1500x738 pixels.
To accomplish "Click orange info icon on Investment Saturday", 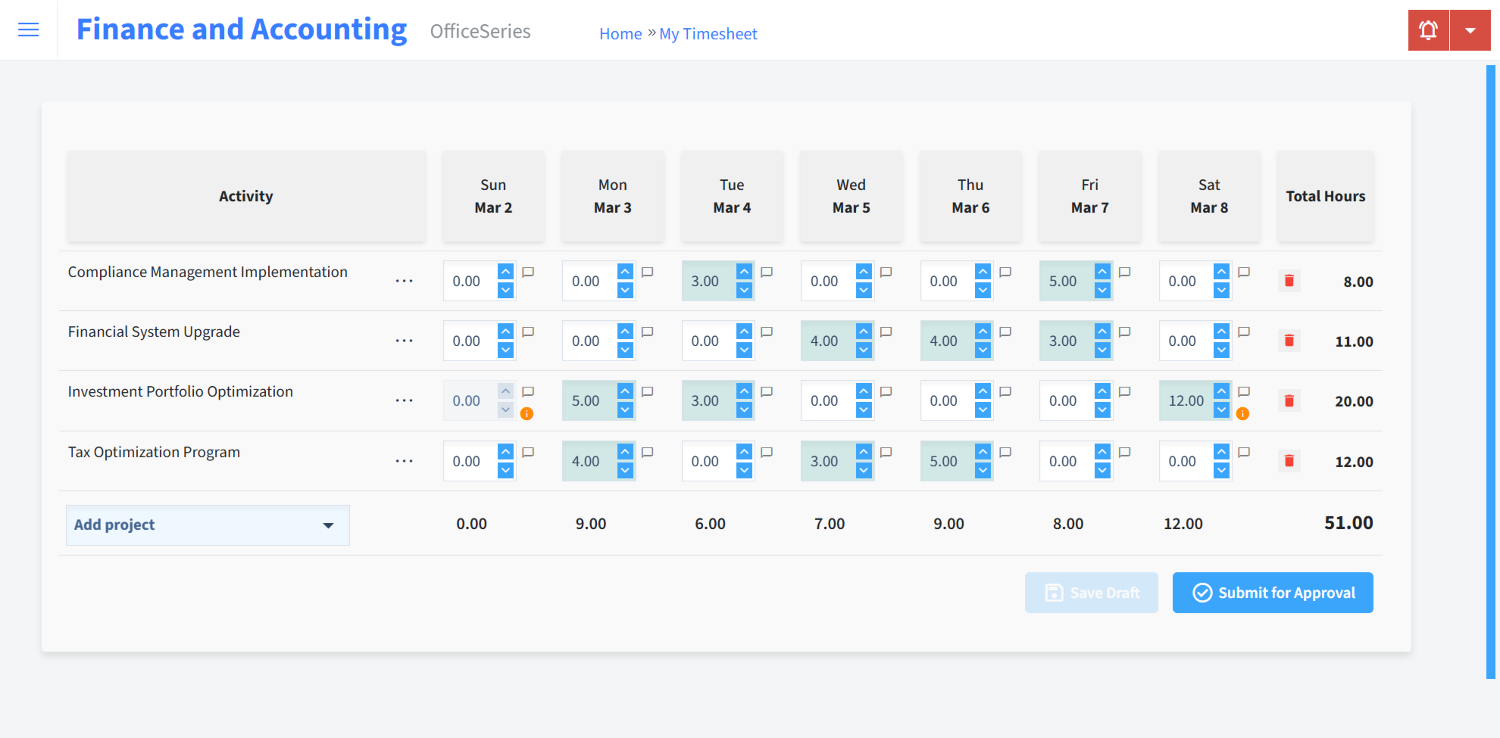I will (x=1243, y=413).
